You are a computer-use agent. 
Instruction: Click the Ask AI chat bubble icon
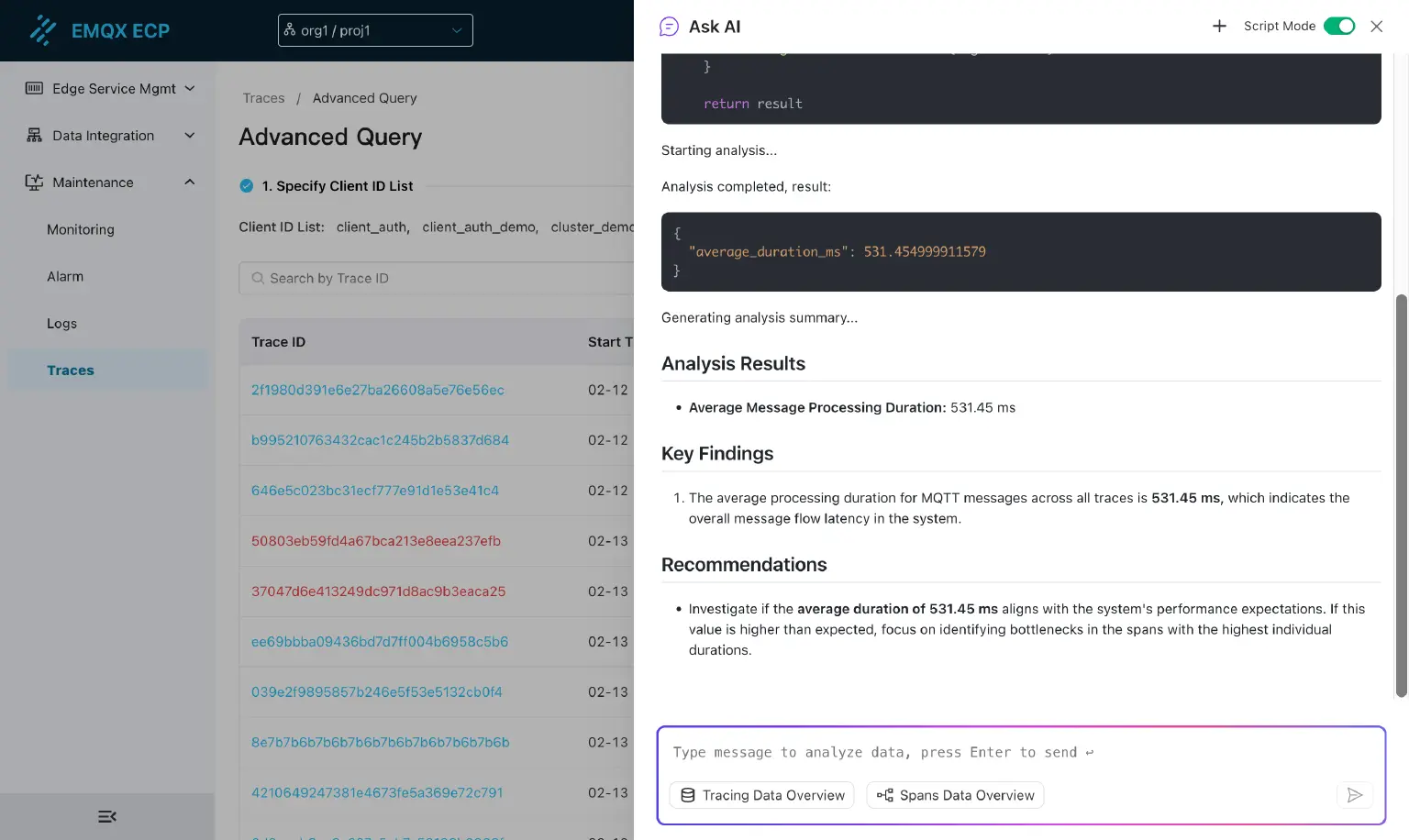coord(670,27)
